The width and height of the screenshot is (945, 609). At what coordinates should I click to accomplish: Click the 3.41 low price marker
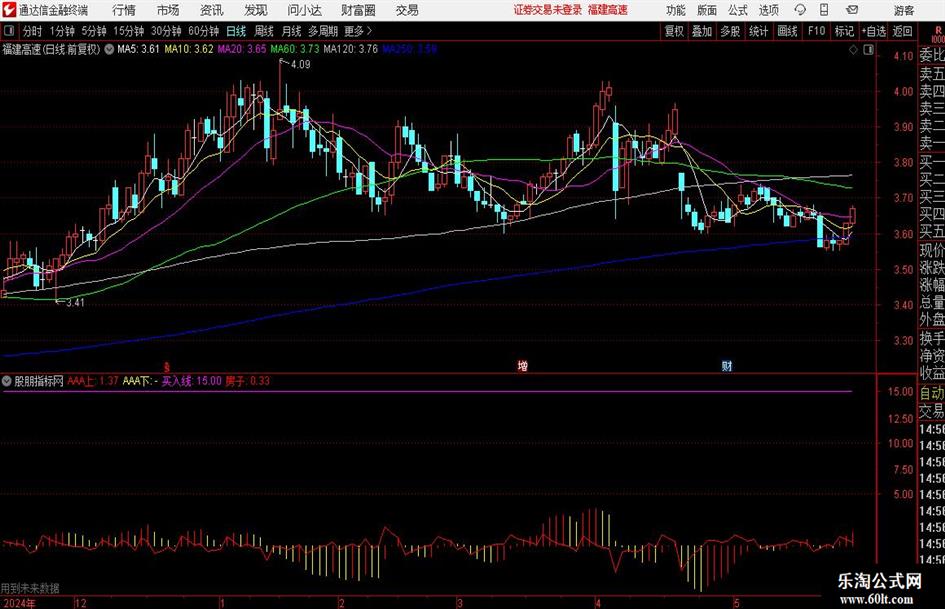(75, 303)
